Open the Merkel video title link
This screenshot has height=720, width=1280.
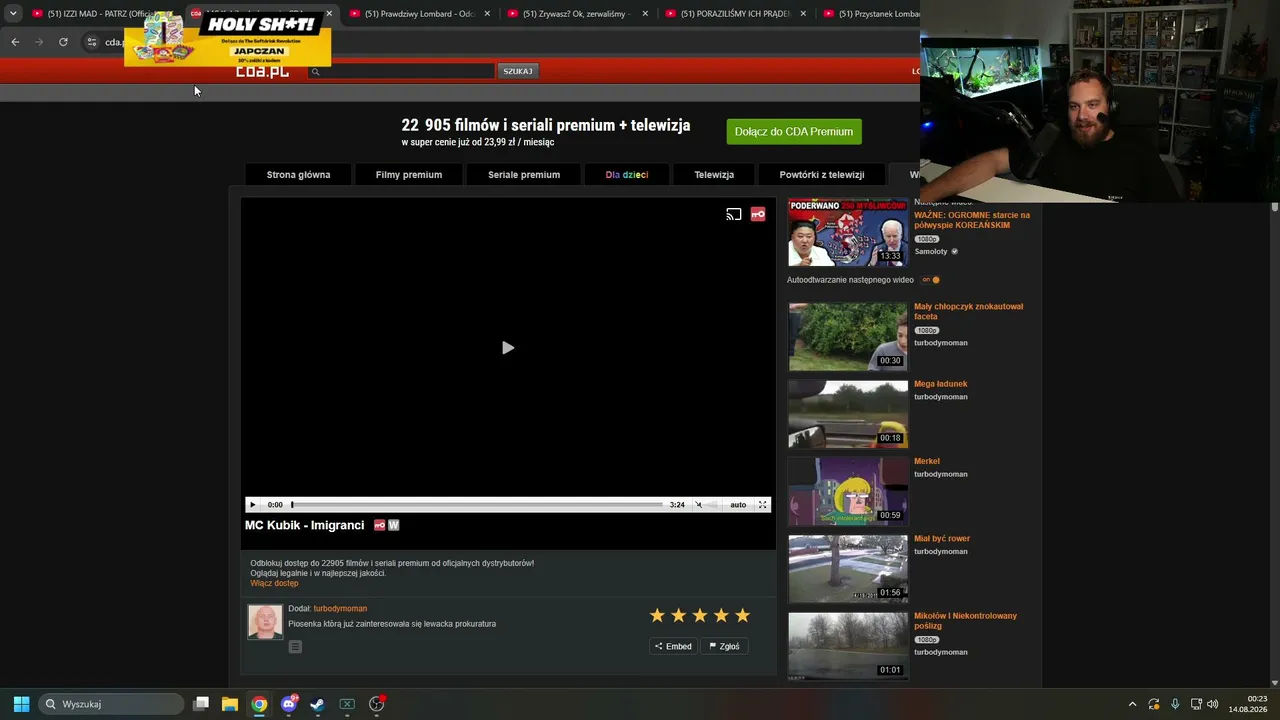coord(927,461)
